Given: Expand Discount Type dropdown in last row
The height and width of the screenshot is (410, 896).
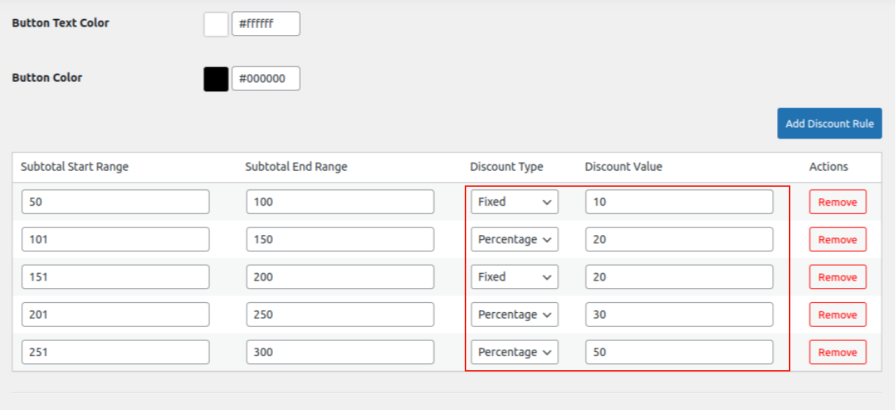Looking at the screenshot, I should pos(514,352).
